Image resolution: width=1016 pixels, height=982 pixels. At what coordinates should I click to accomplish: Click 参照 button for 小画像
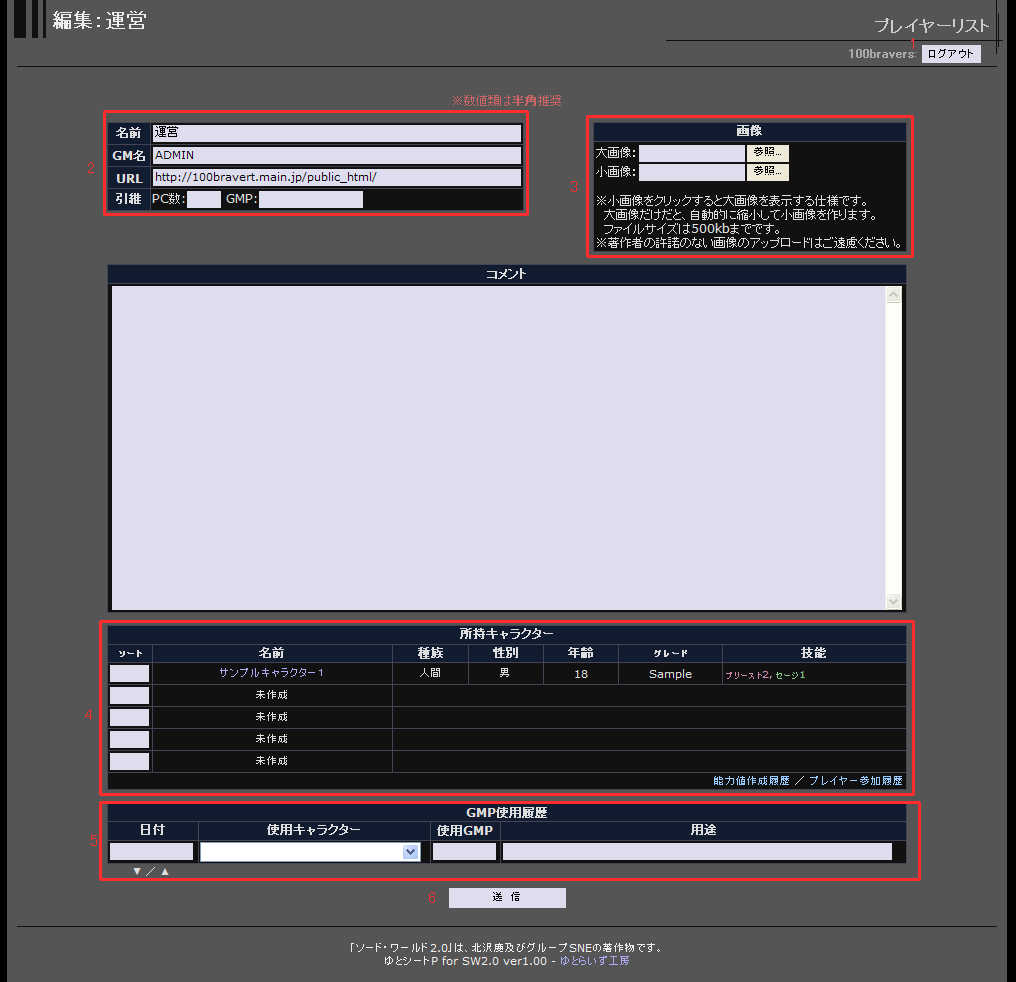pos(768,172)
